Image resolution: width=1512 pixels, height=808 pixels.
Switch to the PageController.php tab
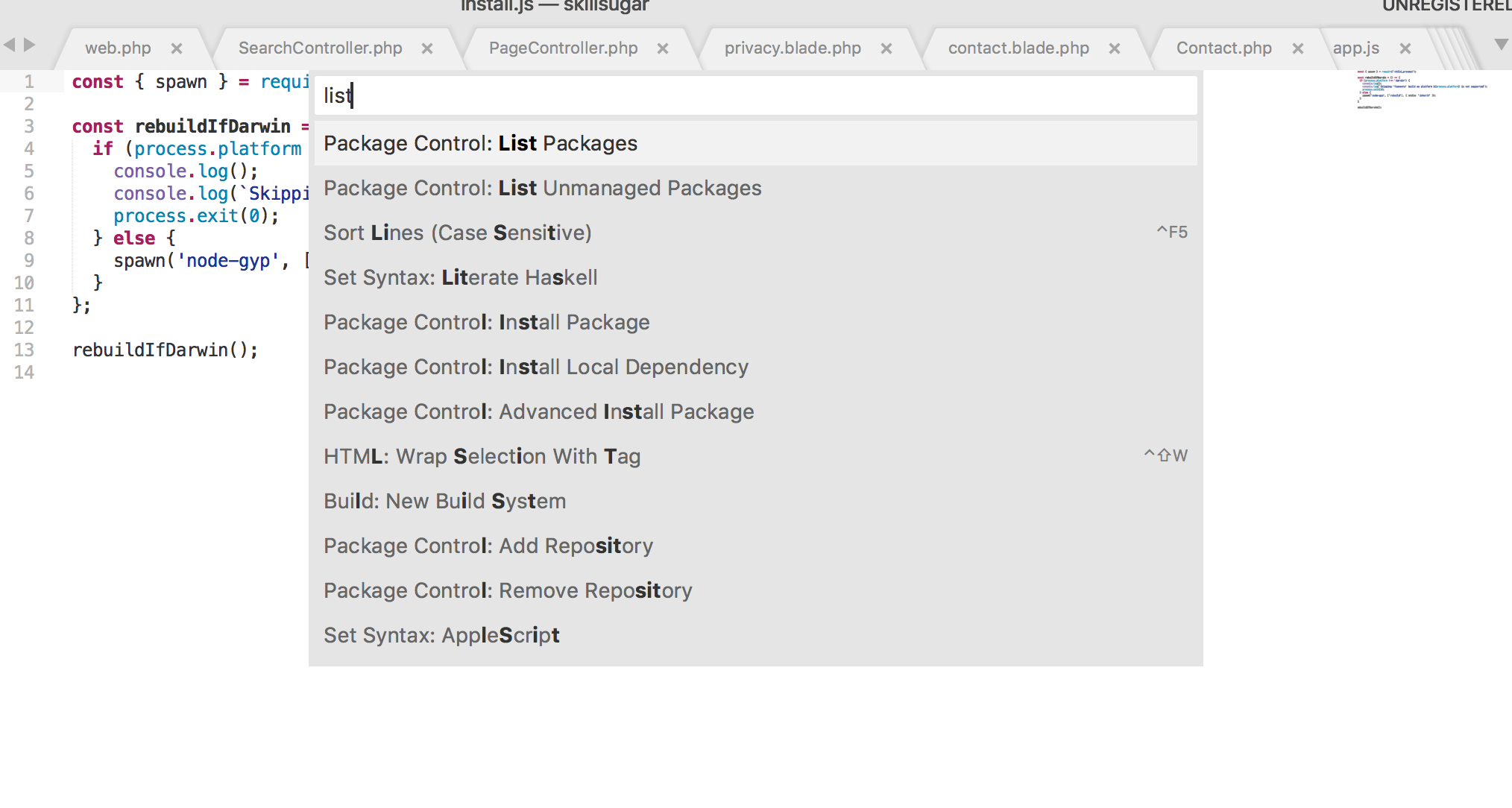tap(563, 48)
